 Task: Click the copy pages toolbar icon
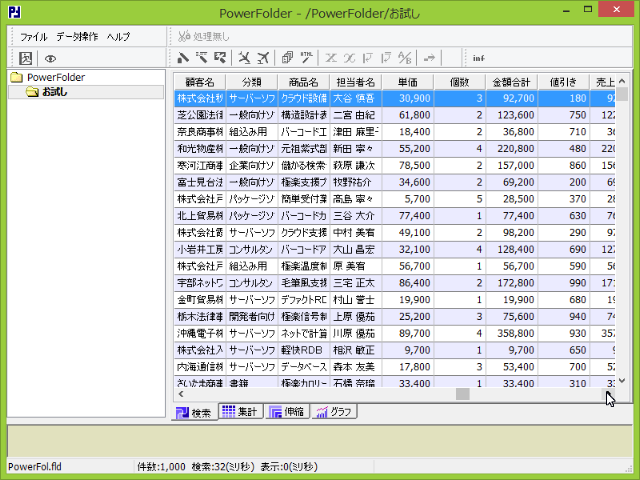[287, 58]
